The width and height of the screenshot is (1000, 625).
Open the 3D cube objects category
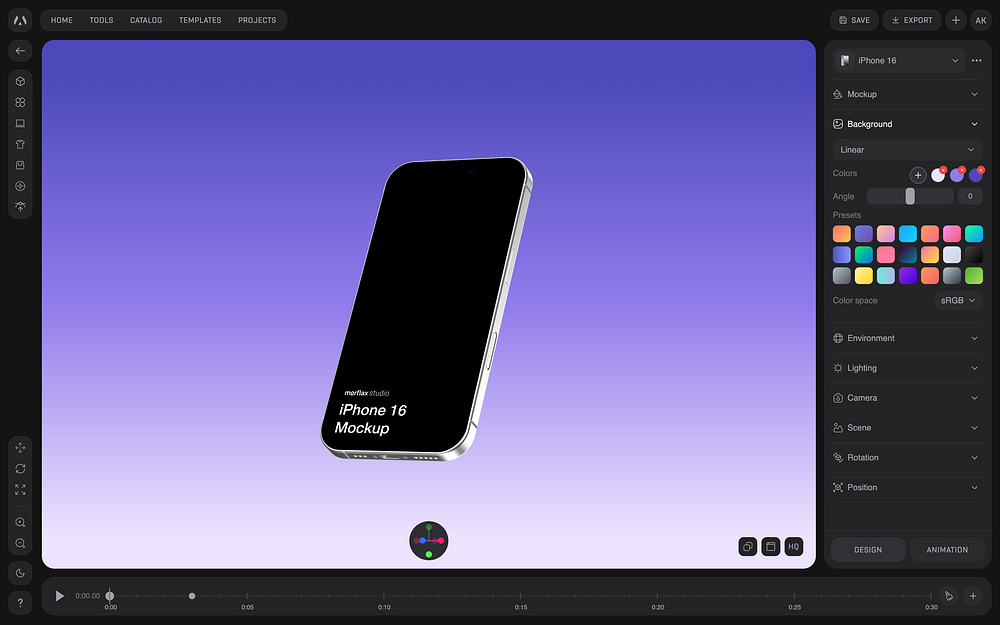pyautogui.click(x=20, y=82)
